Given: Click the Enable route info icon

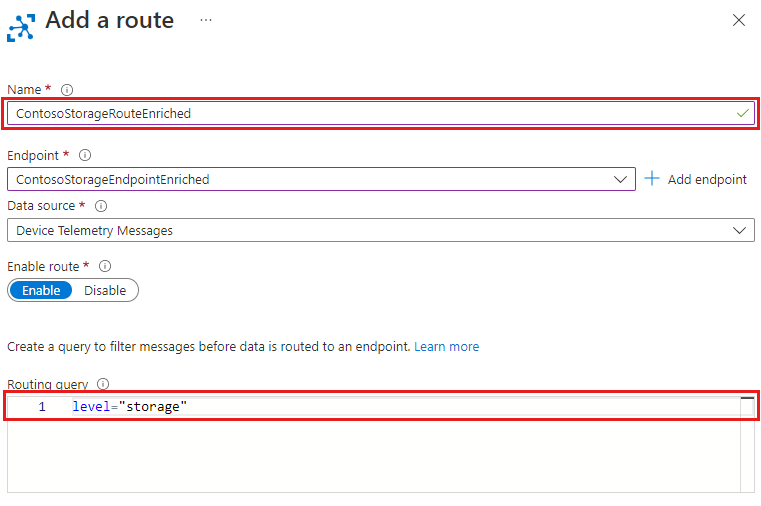Looking at the screenshot, I should 105,267.
